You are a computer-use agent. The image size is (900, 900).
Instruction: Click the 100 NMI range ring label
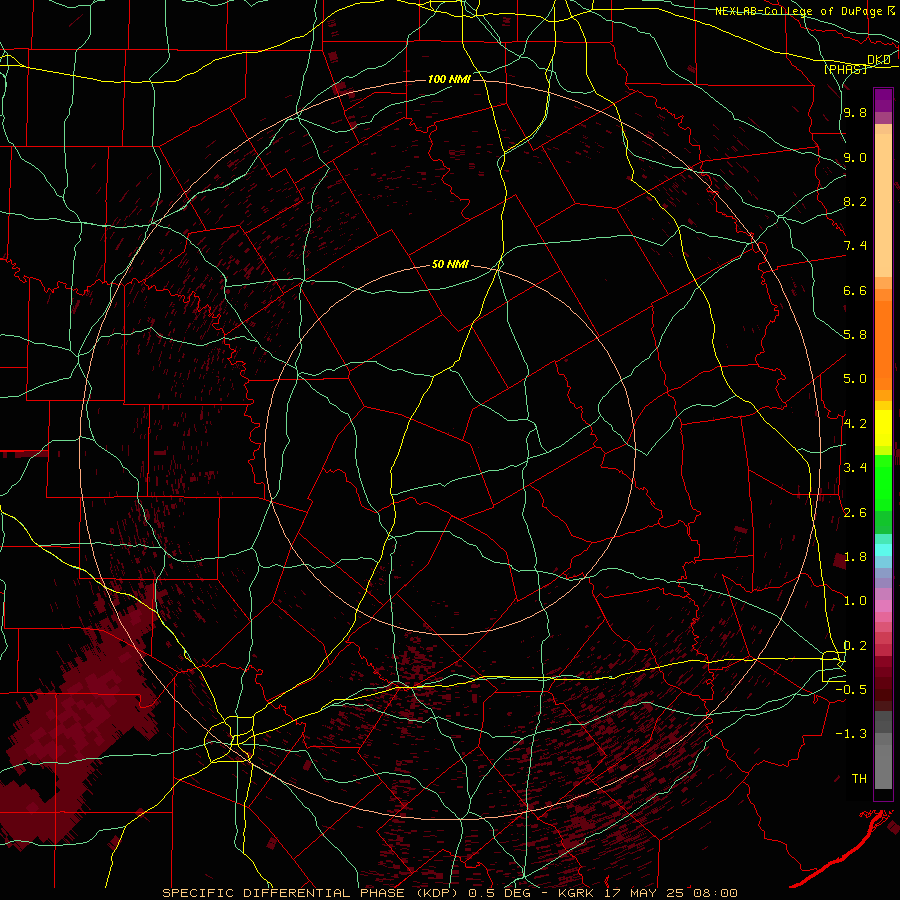(449, 79)
